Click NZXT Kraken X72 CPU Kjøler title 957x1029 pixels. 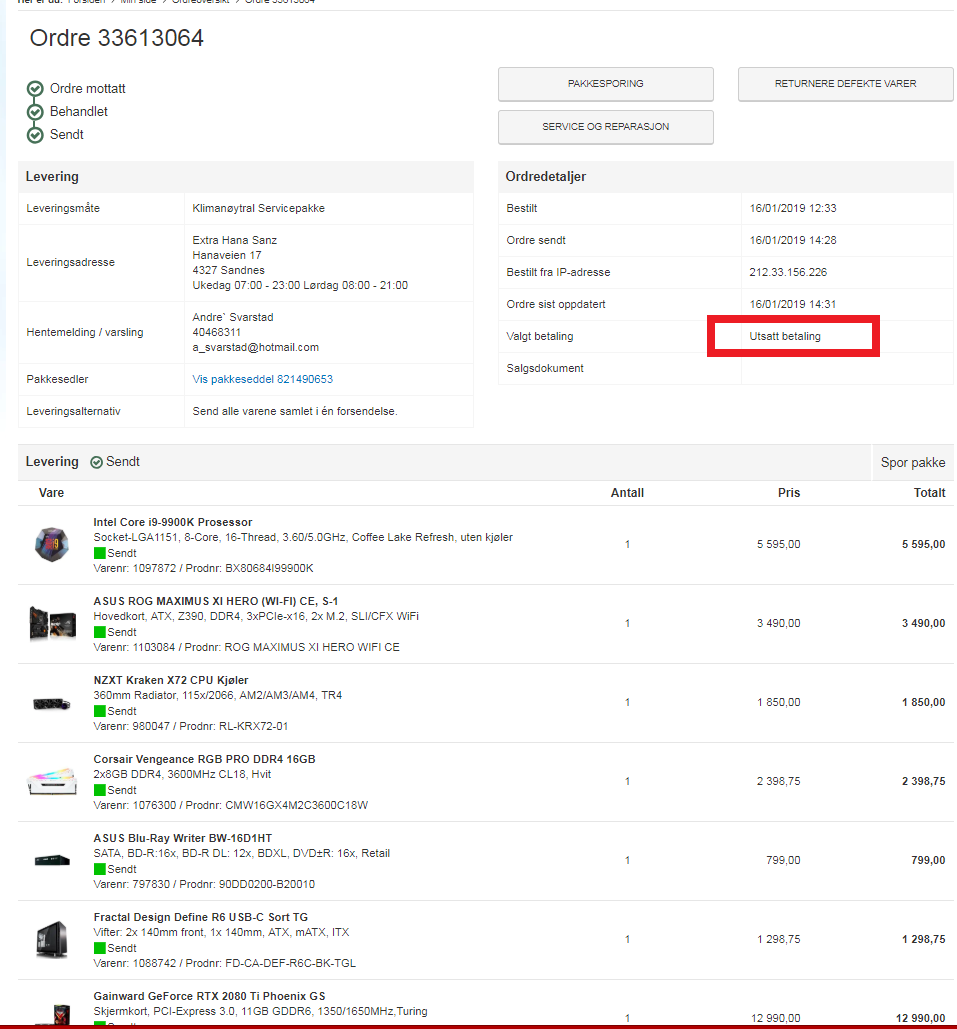click(x=171, y=681)
